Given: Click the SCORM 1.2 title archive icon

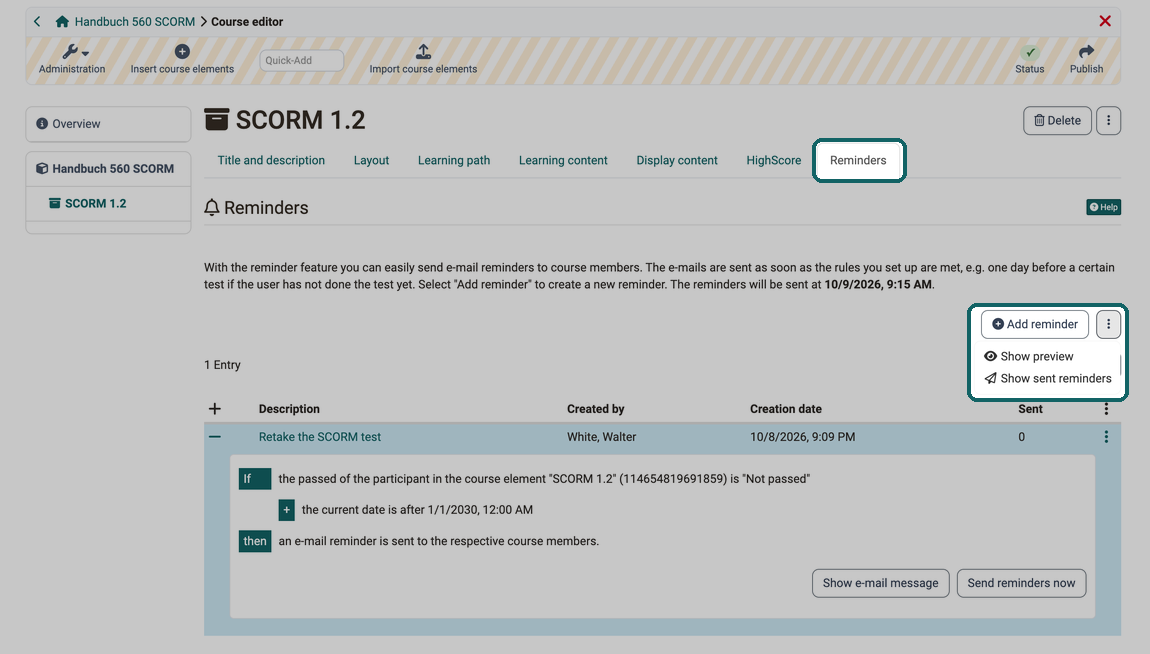Looking at the screenshot, I should [x=216, y=120].
